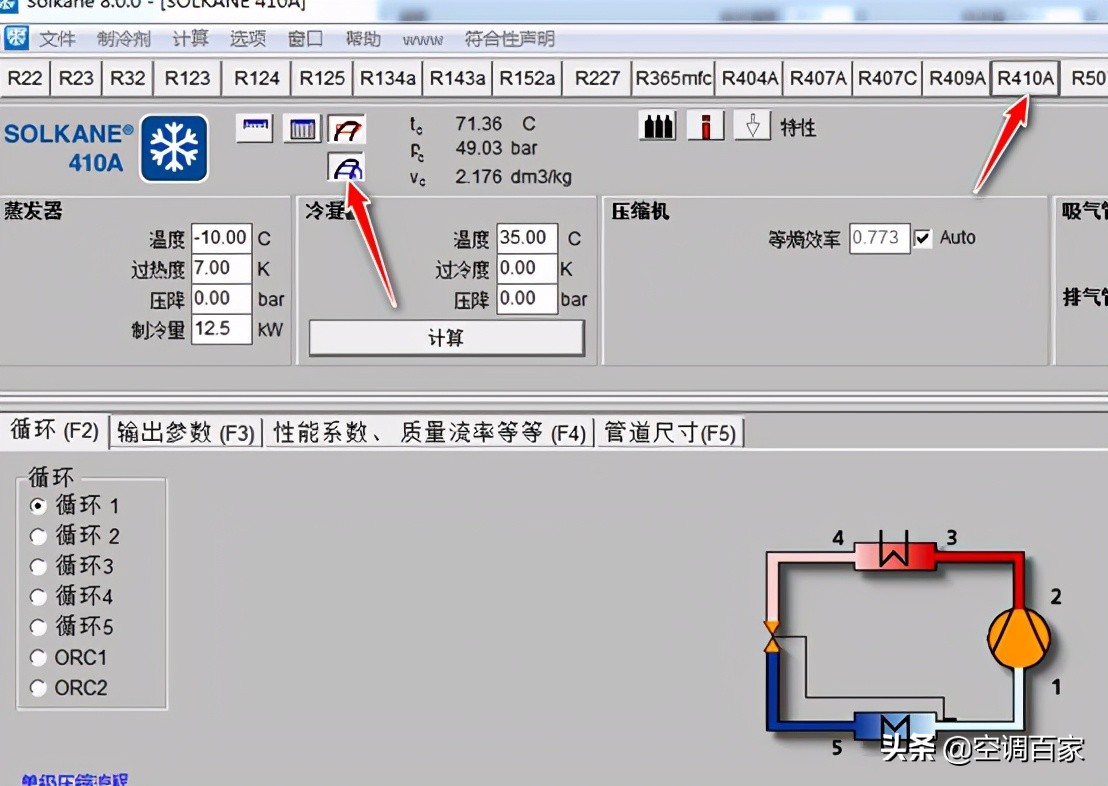Open the 计算 menu
Screen dimensions: 1108x786
tap(191, 39)
